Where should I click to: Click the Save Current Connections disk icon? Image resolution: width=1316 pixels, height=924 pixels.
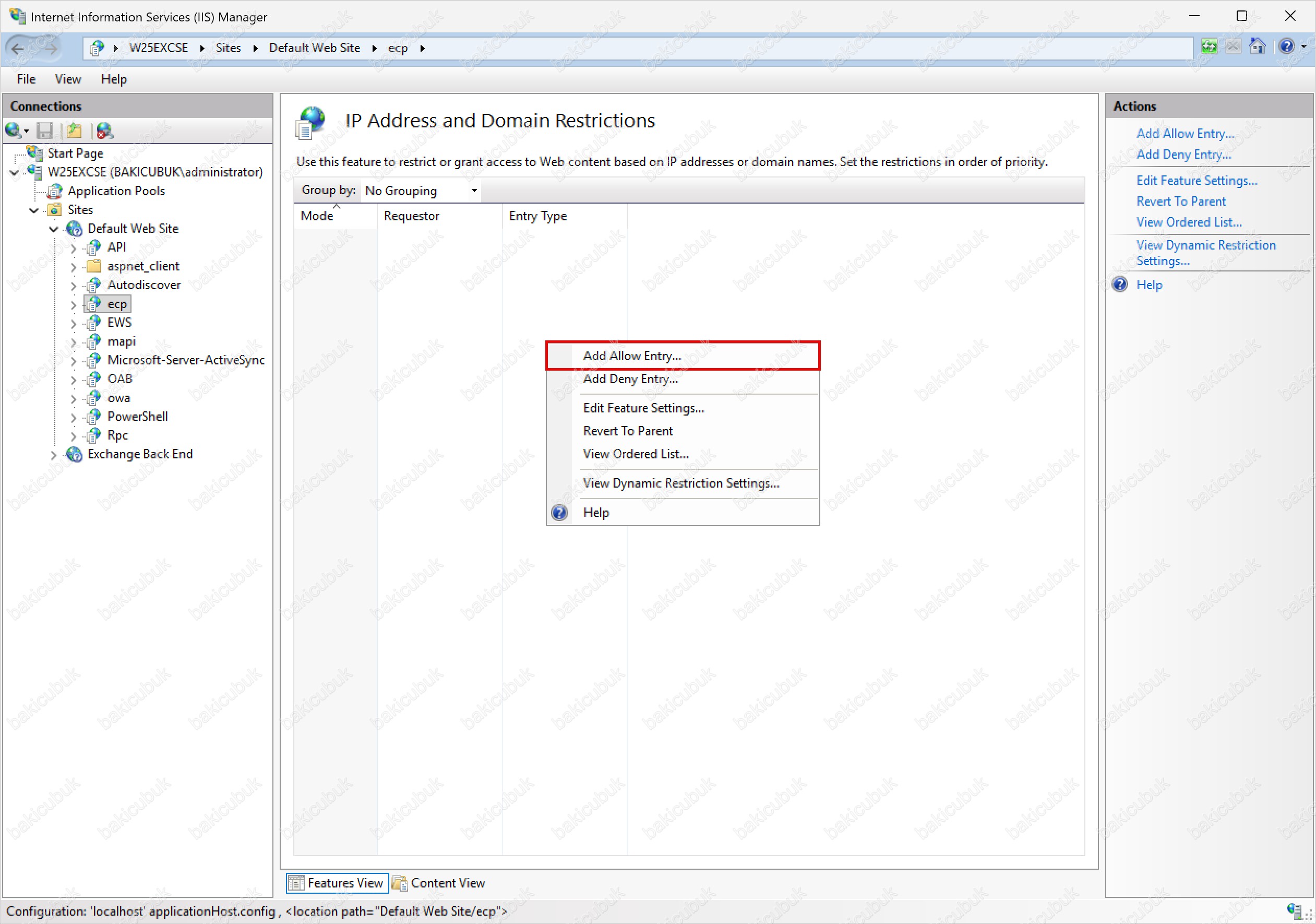45,132
